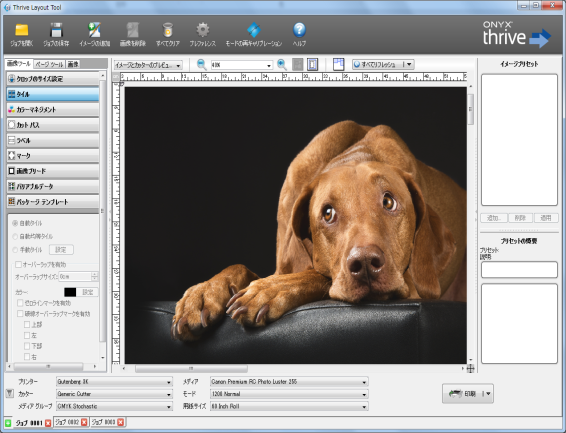Open the プリンター dropdown showing Gutenberg

pos(114,382)
